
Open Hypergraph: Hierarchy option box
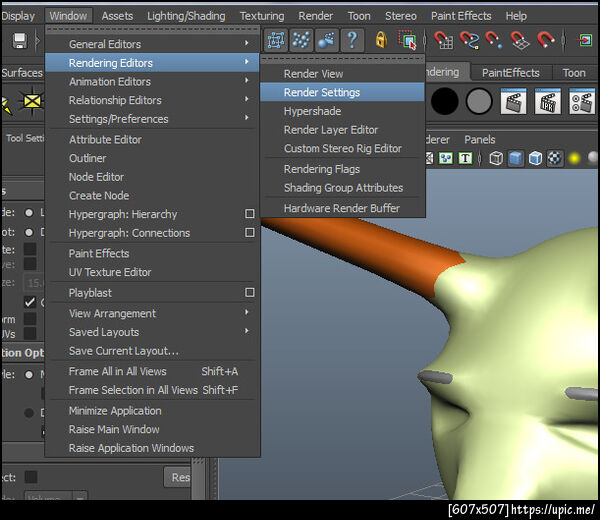click(x=249, y=214)
